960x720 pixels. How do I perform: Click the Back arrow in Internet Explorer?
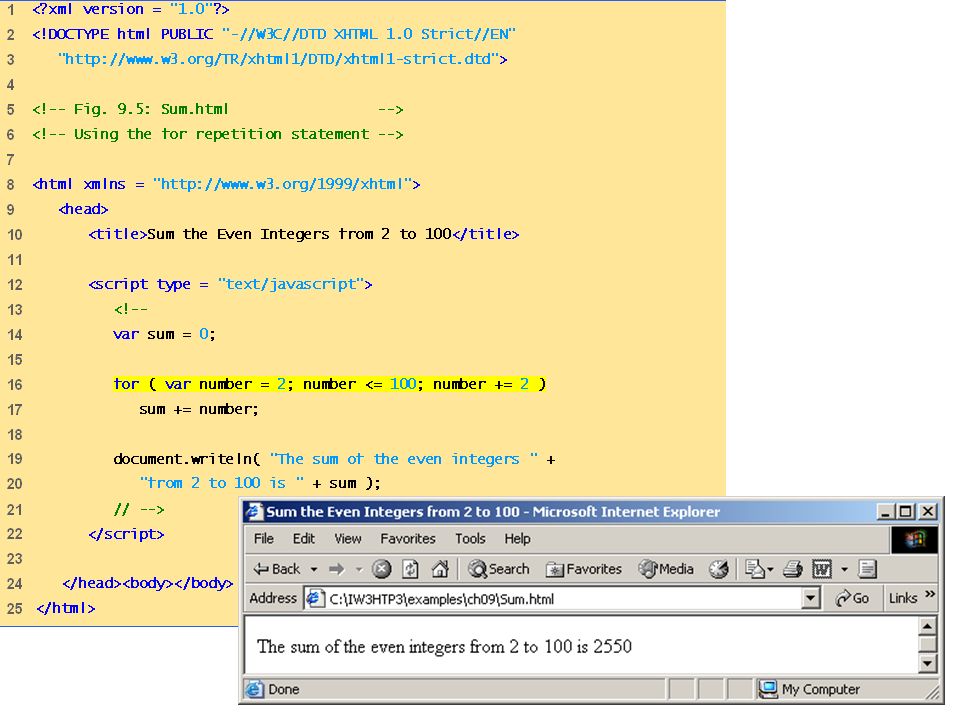point(277,569)
